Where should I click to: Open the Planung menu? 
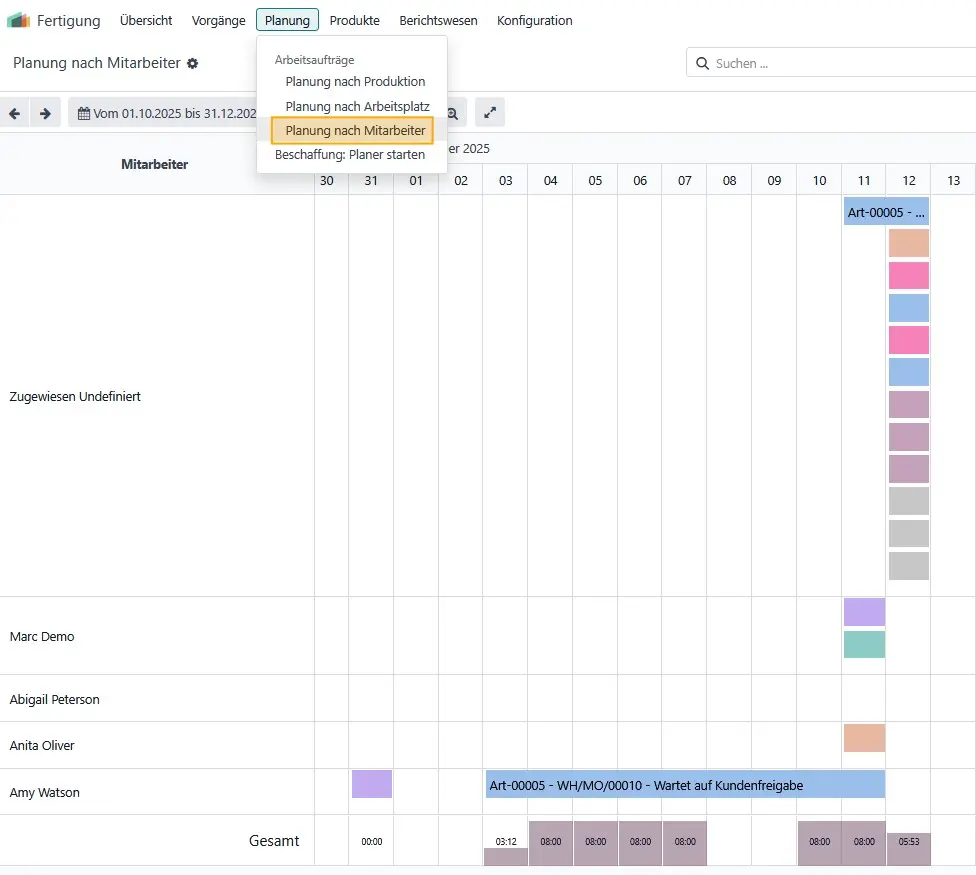click(x=287, y=20)
